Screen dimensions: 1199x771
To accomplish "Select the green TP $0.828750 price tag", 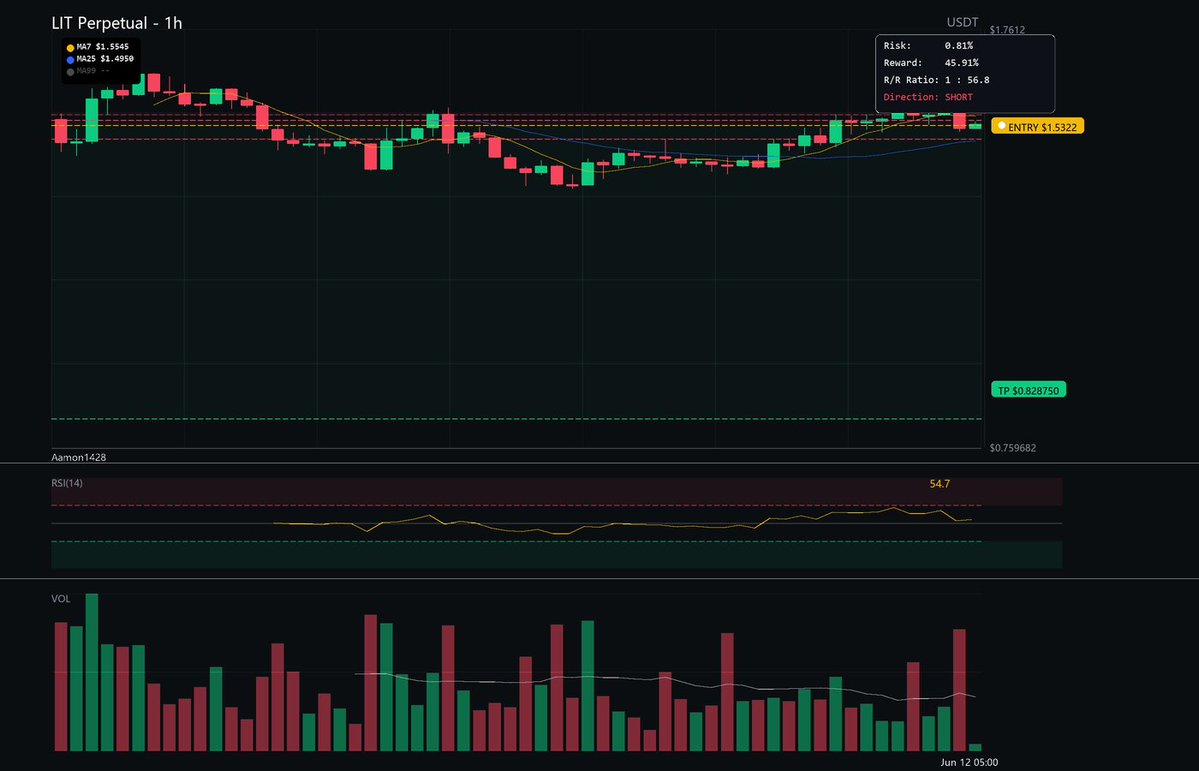I will coord(1028,390).
